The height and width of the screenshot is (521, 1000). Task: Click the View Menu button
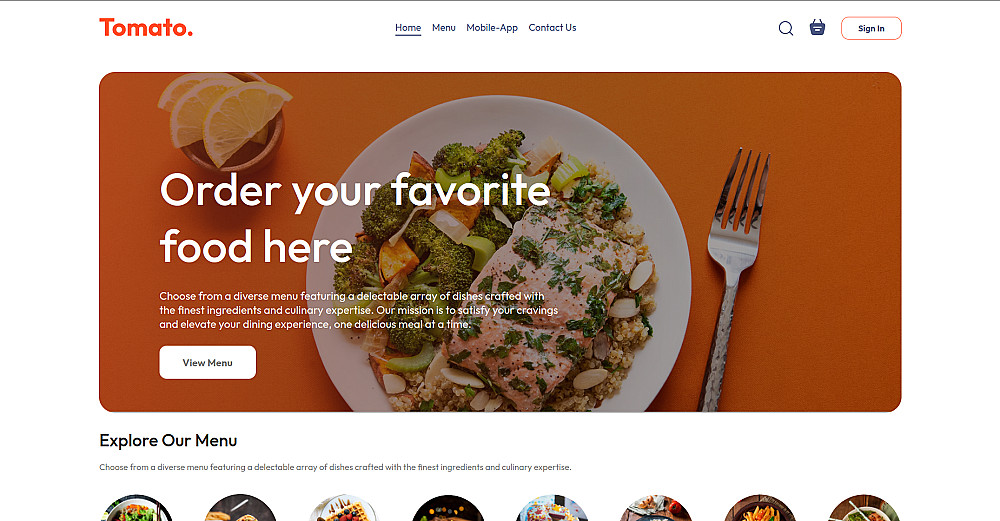point(207,362)
